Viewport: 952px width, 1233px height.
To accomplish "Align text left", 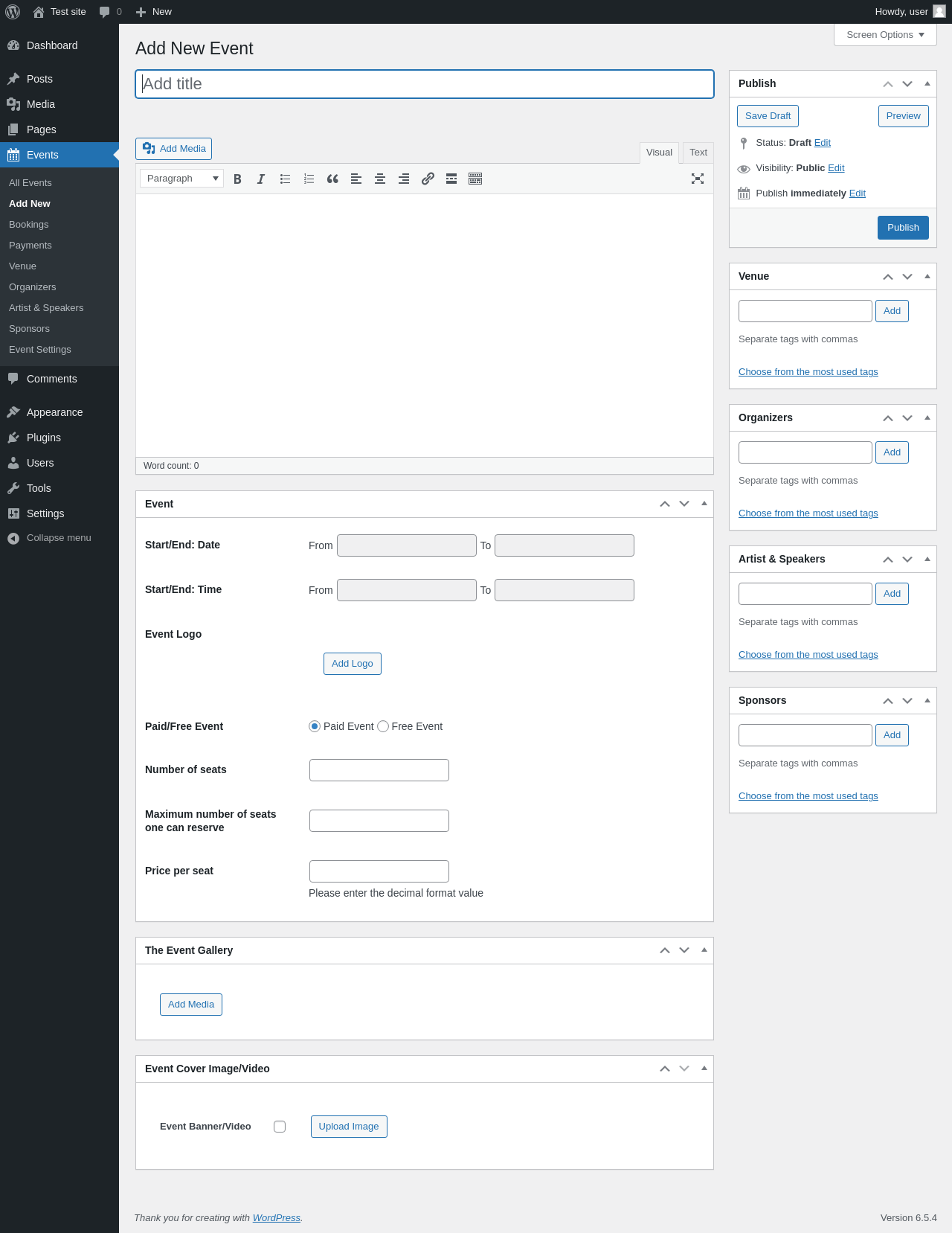I will tap(356, 179).
